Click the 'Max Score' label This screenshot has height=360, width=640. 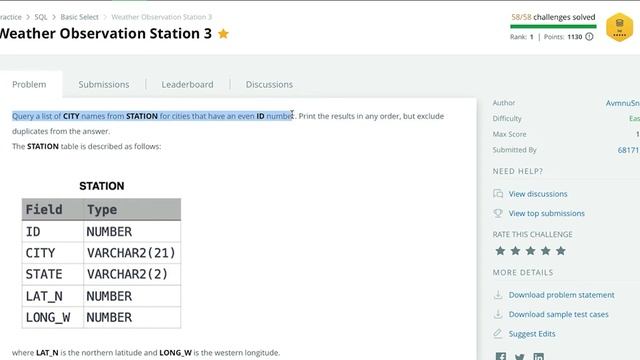click(x=509, y=134)
